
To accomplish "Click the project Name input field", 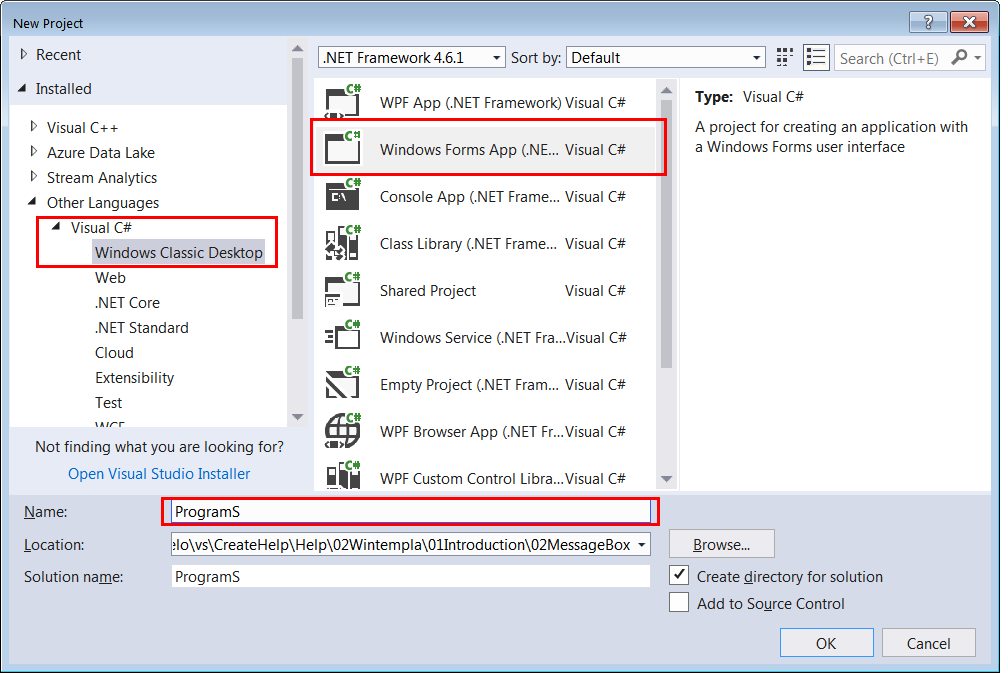I will click(411, 512).
